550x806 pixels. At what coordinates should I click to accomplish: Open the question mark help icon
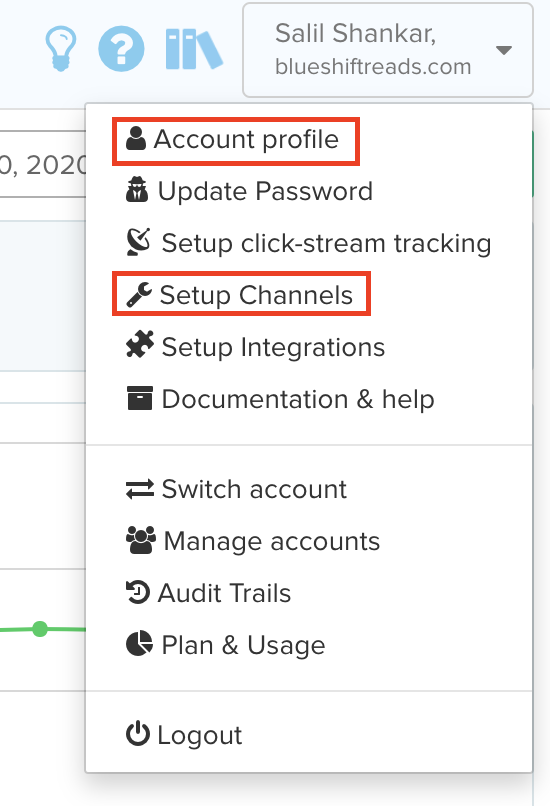[121, 49]
